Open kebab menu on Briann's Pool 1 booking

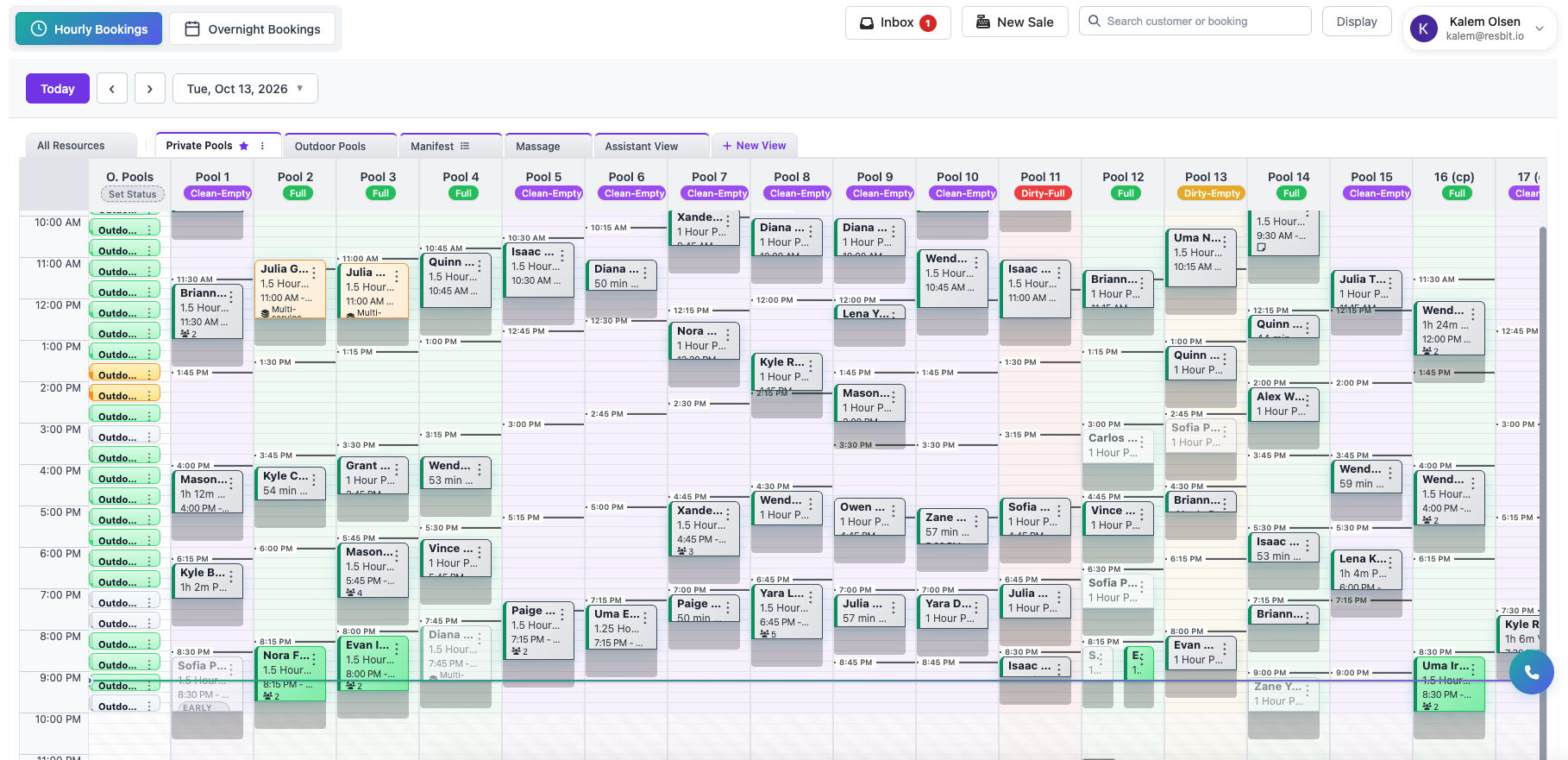click(x=231, y=297)
